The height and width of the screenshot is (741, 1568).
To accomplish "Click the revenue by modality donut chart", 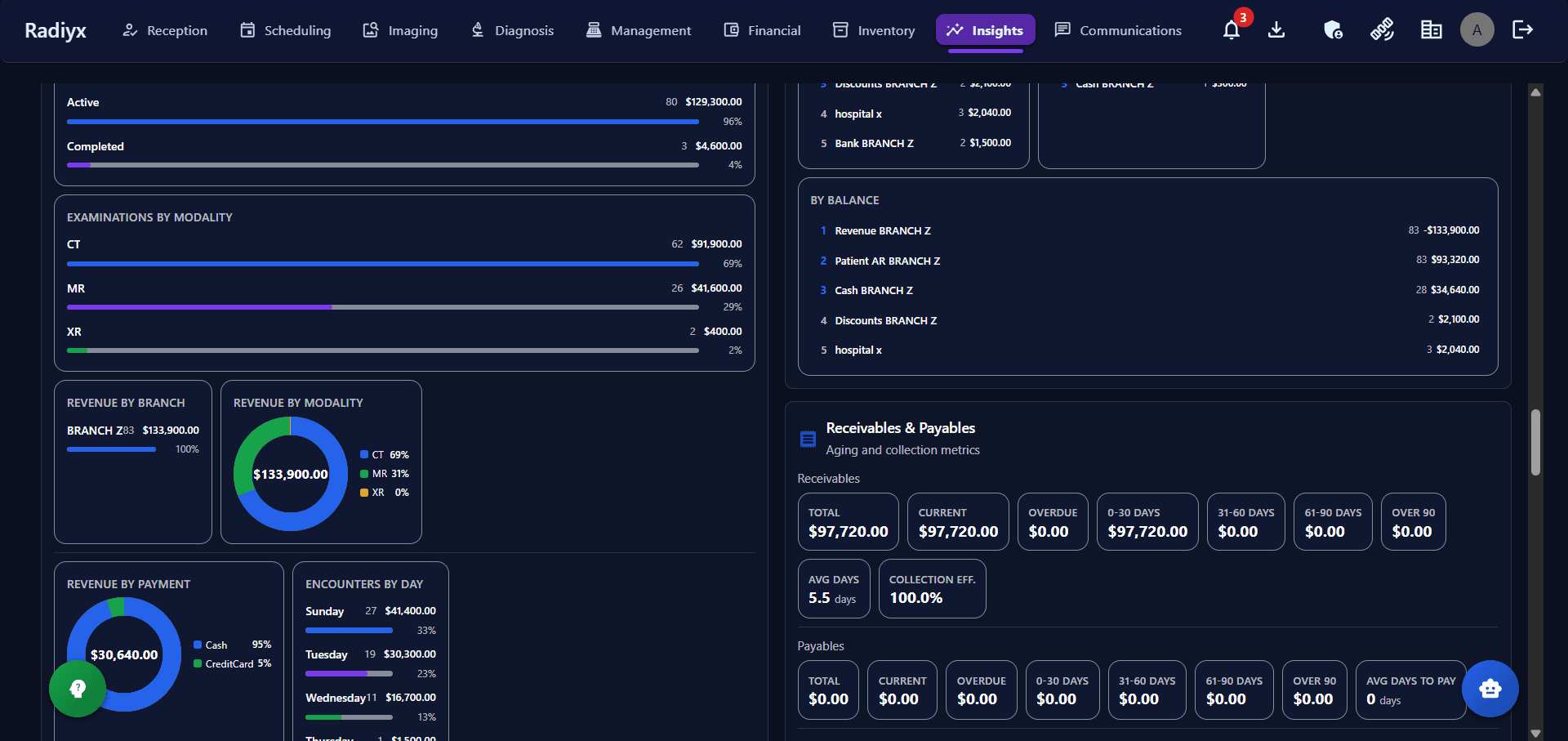I will coord(291,474).
